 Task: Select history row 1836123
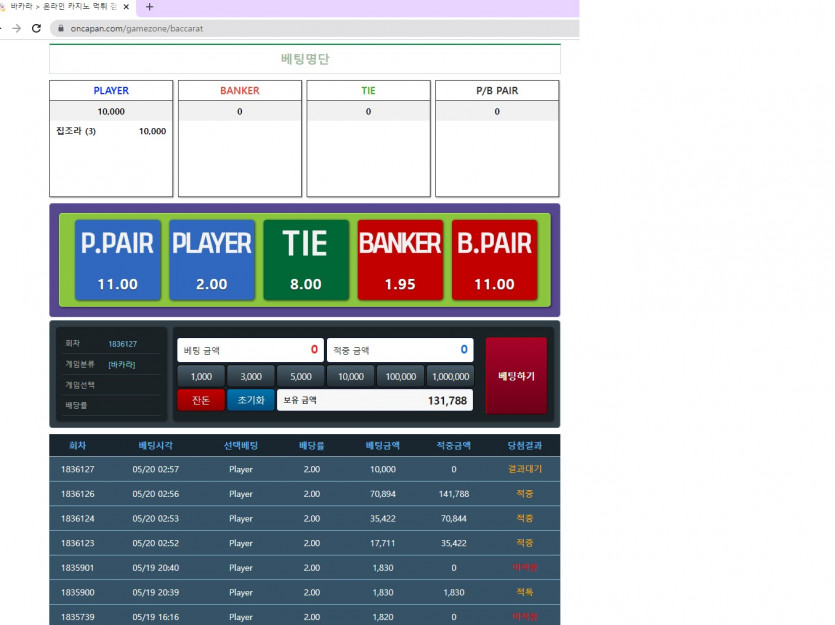click(x=305, y=543)
